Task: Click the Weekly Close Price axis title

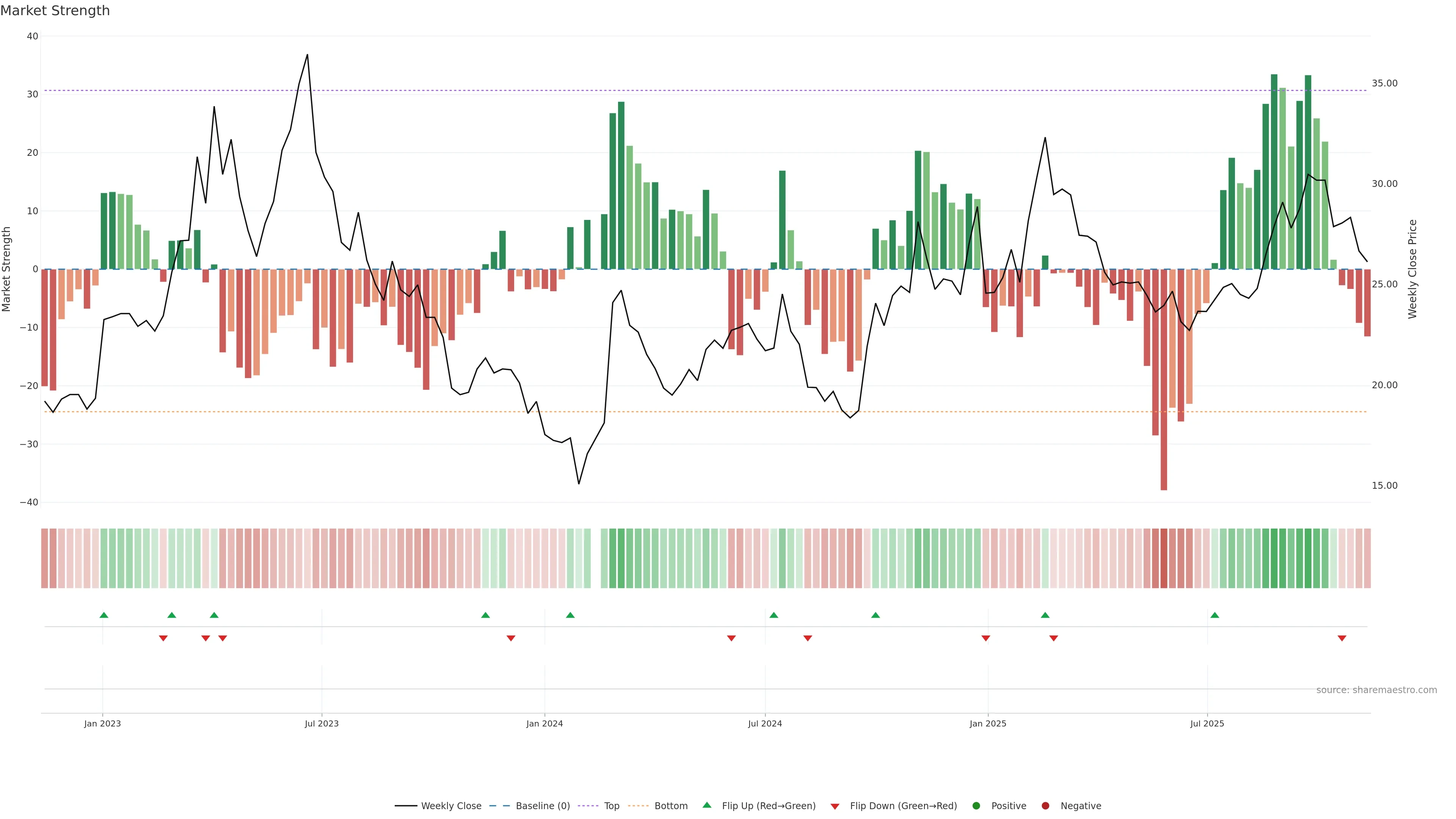Action: (x=1412, y=269)
